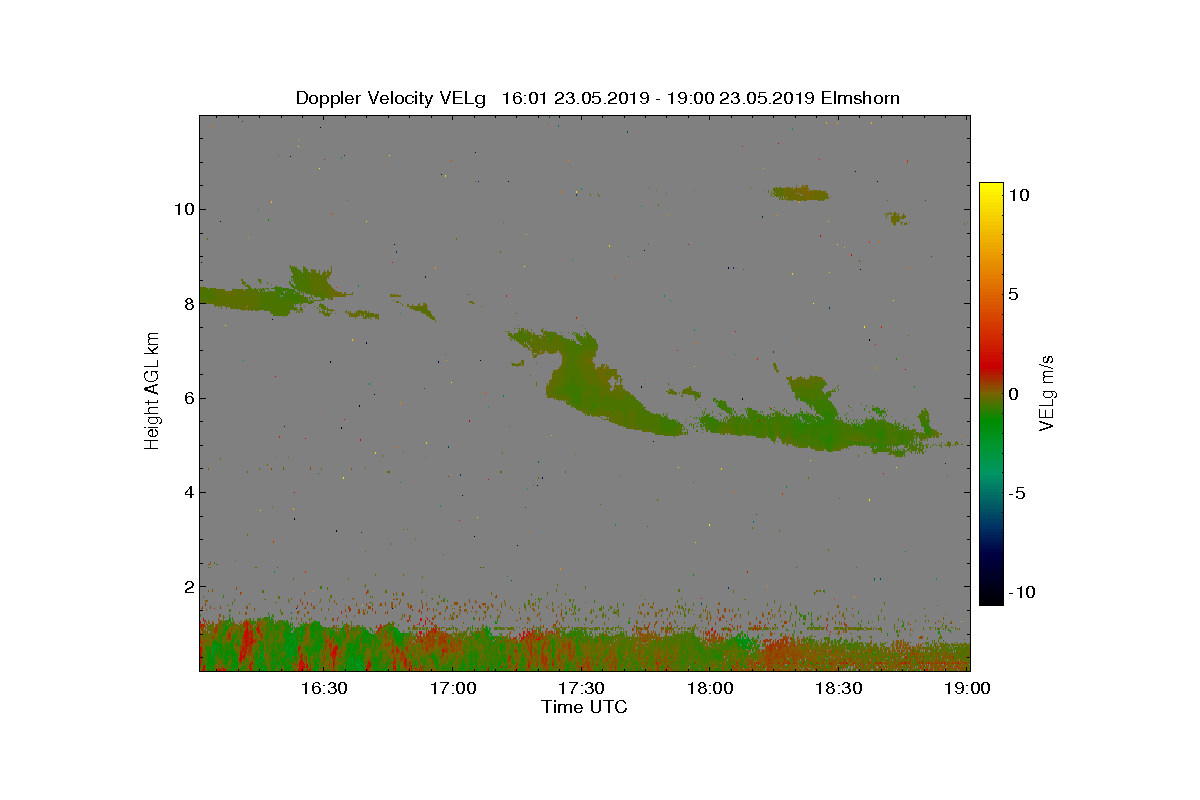Viewport: 1200px width, 800px height.
Task: Click the 17:00 time tick label
Action: click(x=453, y=688)
